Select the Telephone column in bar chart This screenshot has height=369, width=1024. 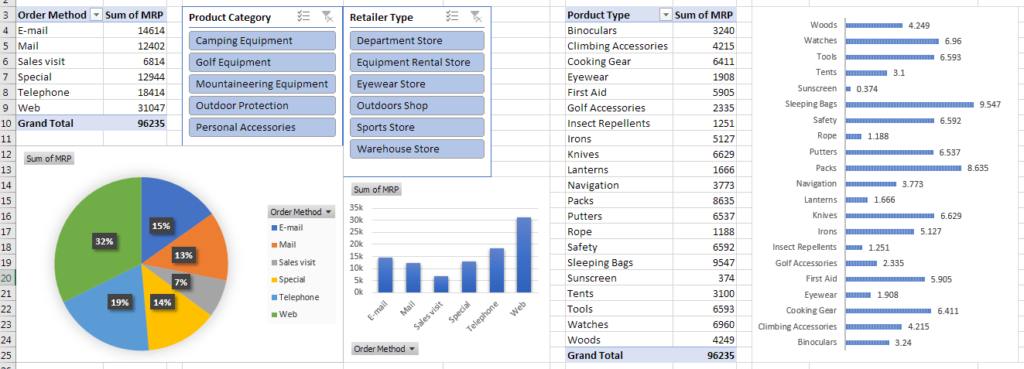pos(496,270)
